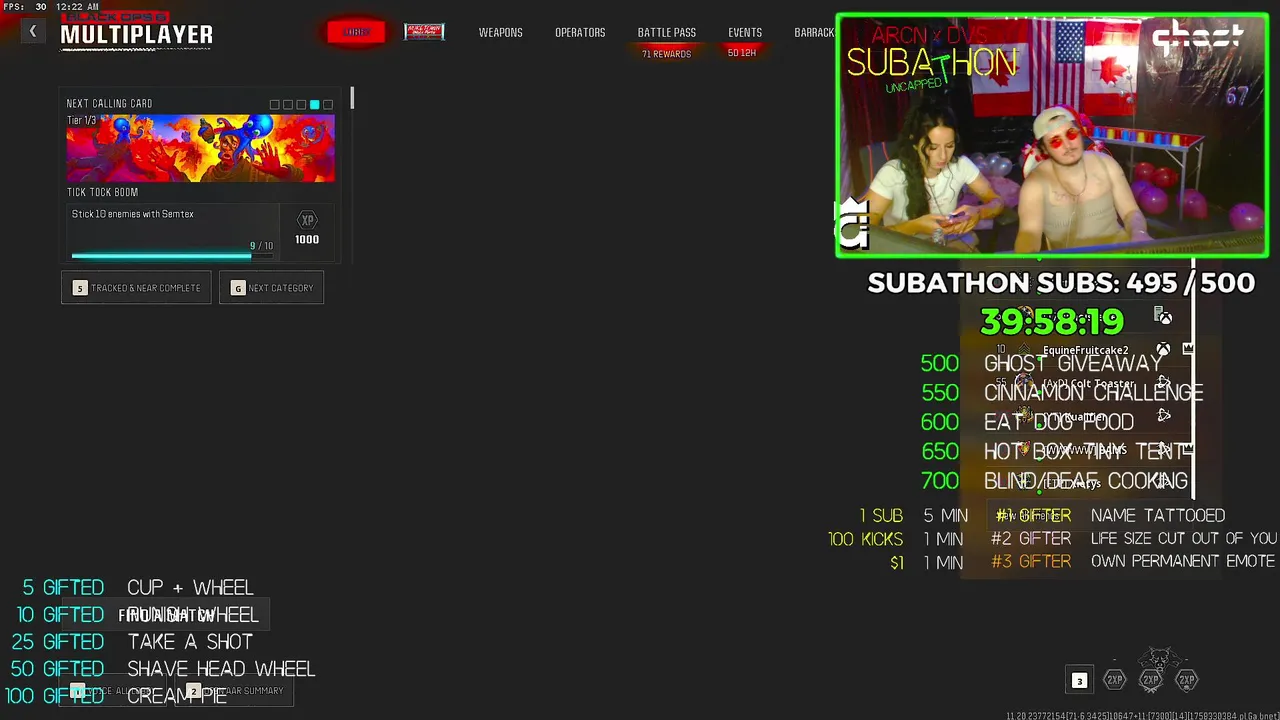Click the Tier 1/3 label on the card

pyautogui.click(x=82, y=121)
